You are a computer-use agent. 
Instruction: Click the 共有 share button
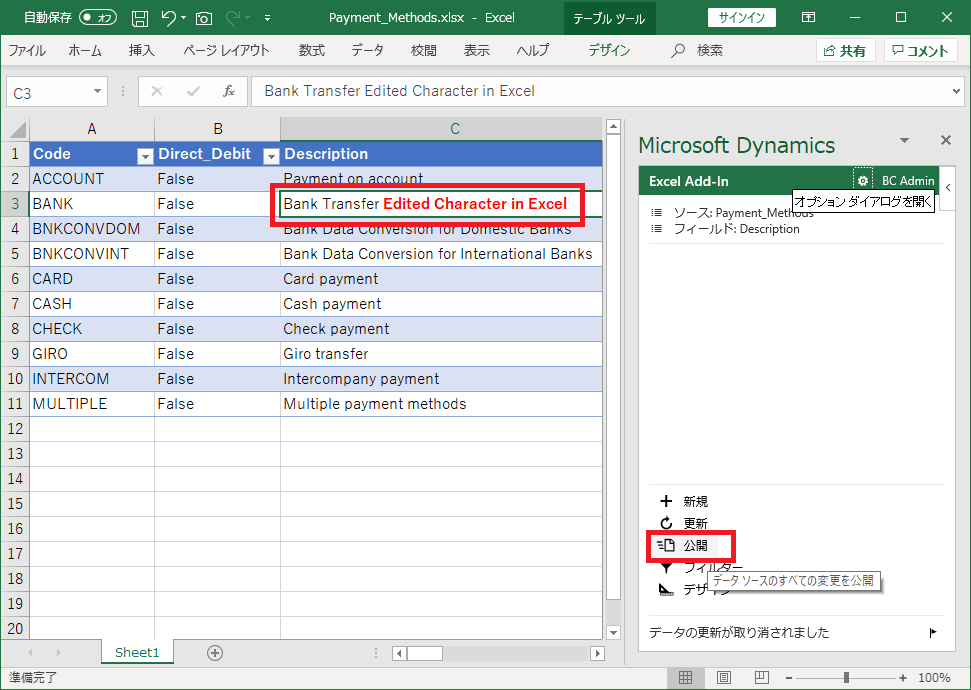coord(845,51)
